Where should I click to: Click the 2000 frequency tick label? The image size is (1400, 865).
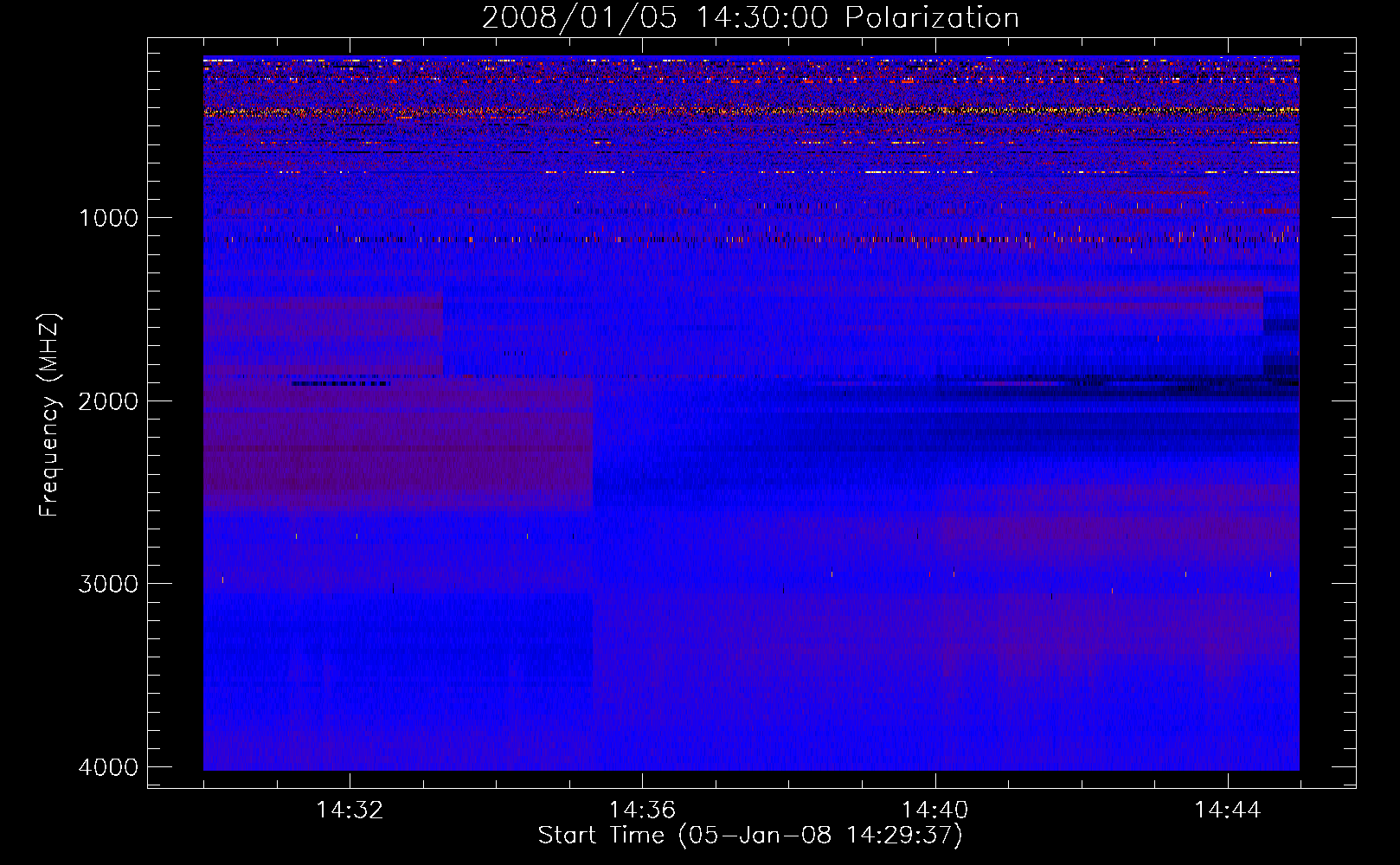(x=108, y=400)
